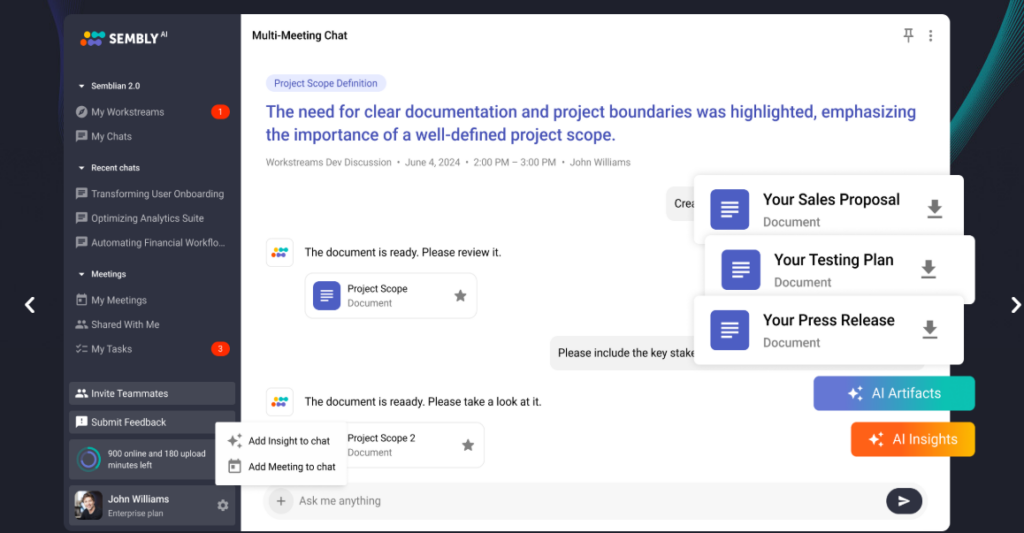Open the Project Scope document icon
Image resolution: width=1024 pixels, height=533 pixels.
(327, 296)
